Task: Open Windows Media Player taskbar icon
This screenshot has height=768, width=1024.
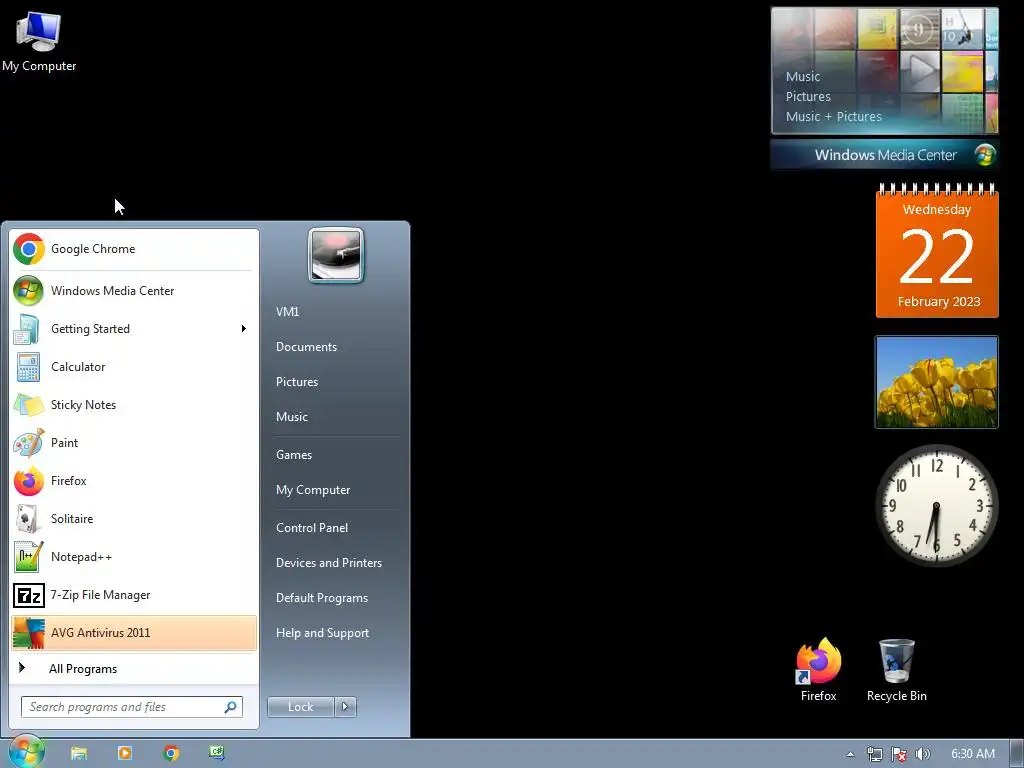Action: [x=125, y=754]
